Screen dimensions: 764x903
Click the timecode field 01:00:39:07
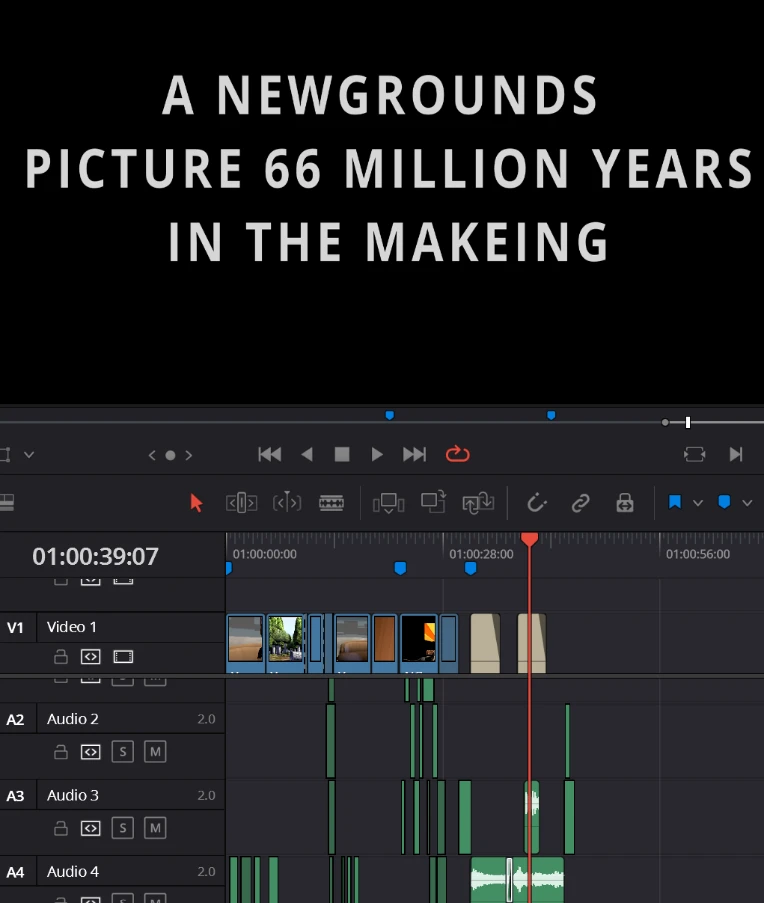click(95, 556)
